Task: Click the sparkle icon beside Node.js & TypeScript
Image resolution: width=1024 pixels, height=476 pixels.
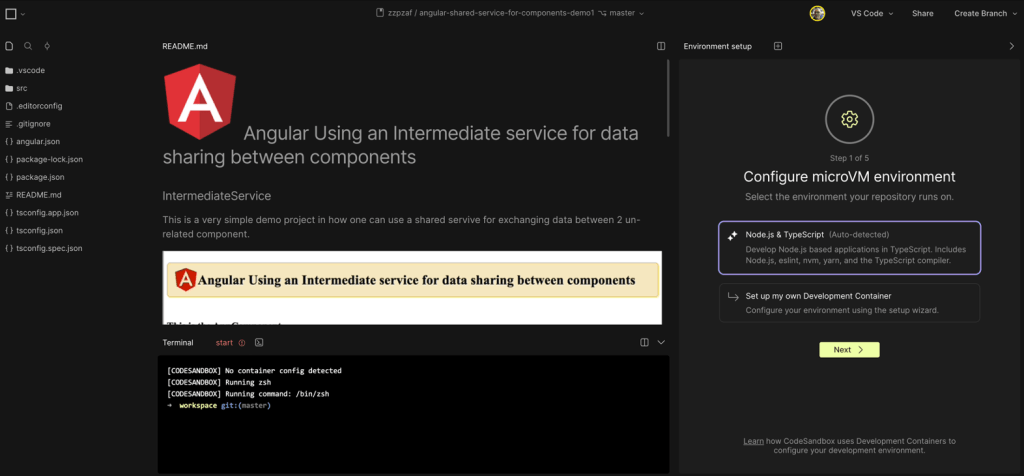Action: click(x=733, y=234)
